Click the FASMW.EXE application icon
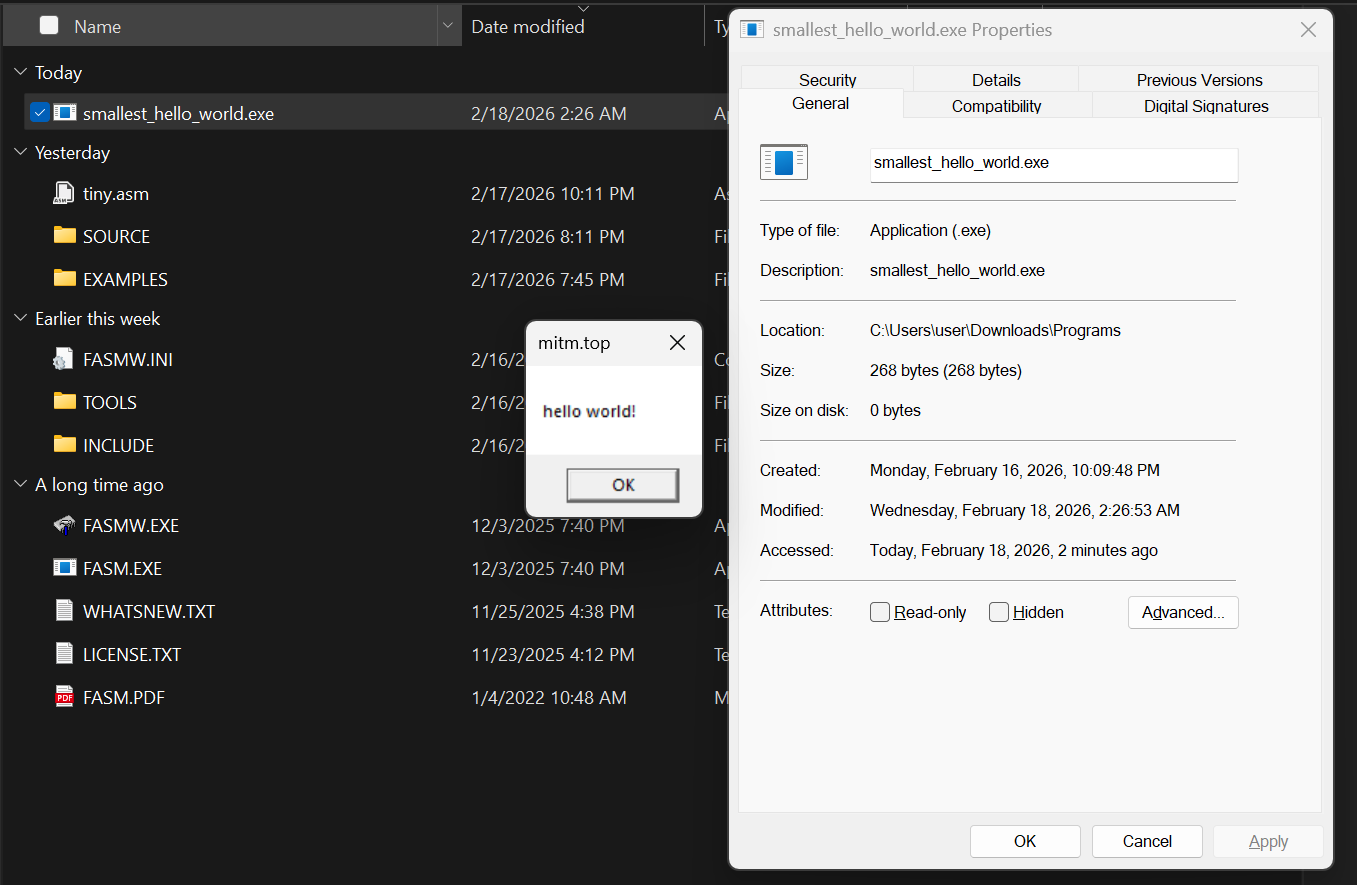The width and height of the screenshot is (1357, 885). pos(64,525)
